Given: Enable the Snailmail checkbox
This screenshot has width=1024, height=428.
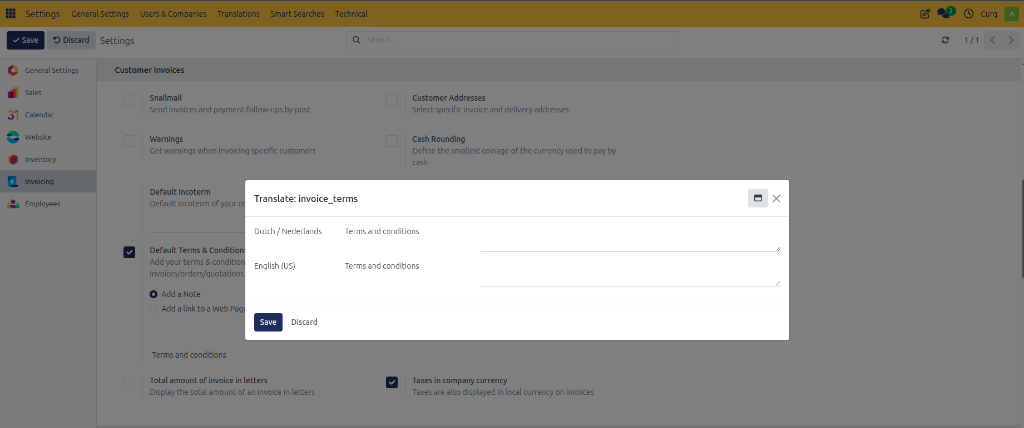Looking at the screenshot, I should (x=129, y=100).
